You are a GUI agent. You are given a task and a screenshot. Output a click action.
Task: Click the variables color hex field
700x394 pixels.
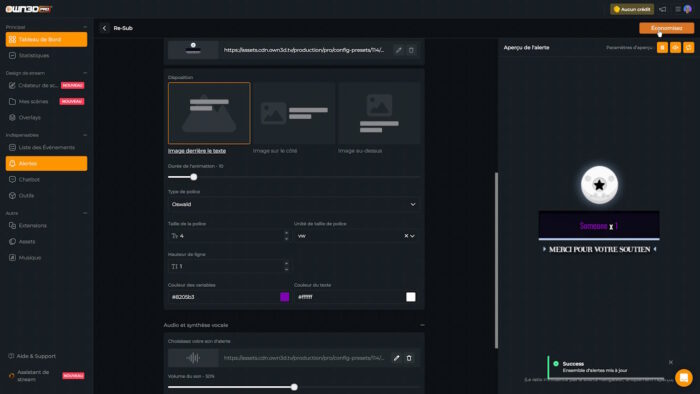(223, 297)
